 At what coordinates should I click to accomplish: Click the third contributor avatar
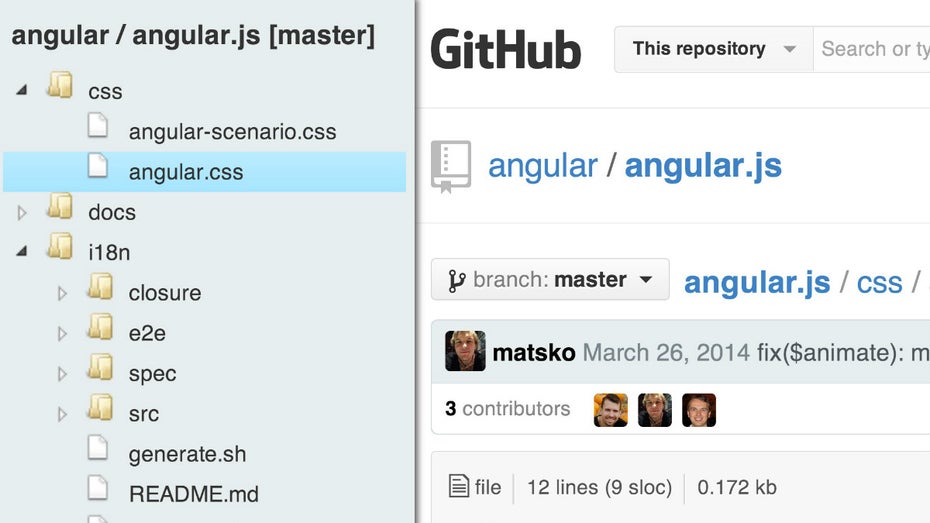click(699, 410)
